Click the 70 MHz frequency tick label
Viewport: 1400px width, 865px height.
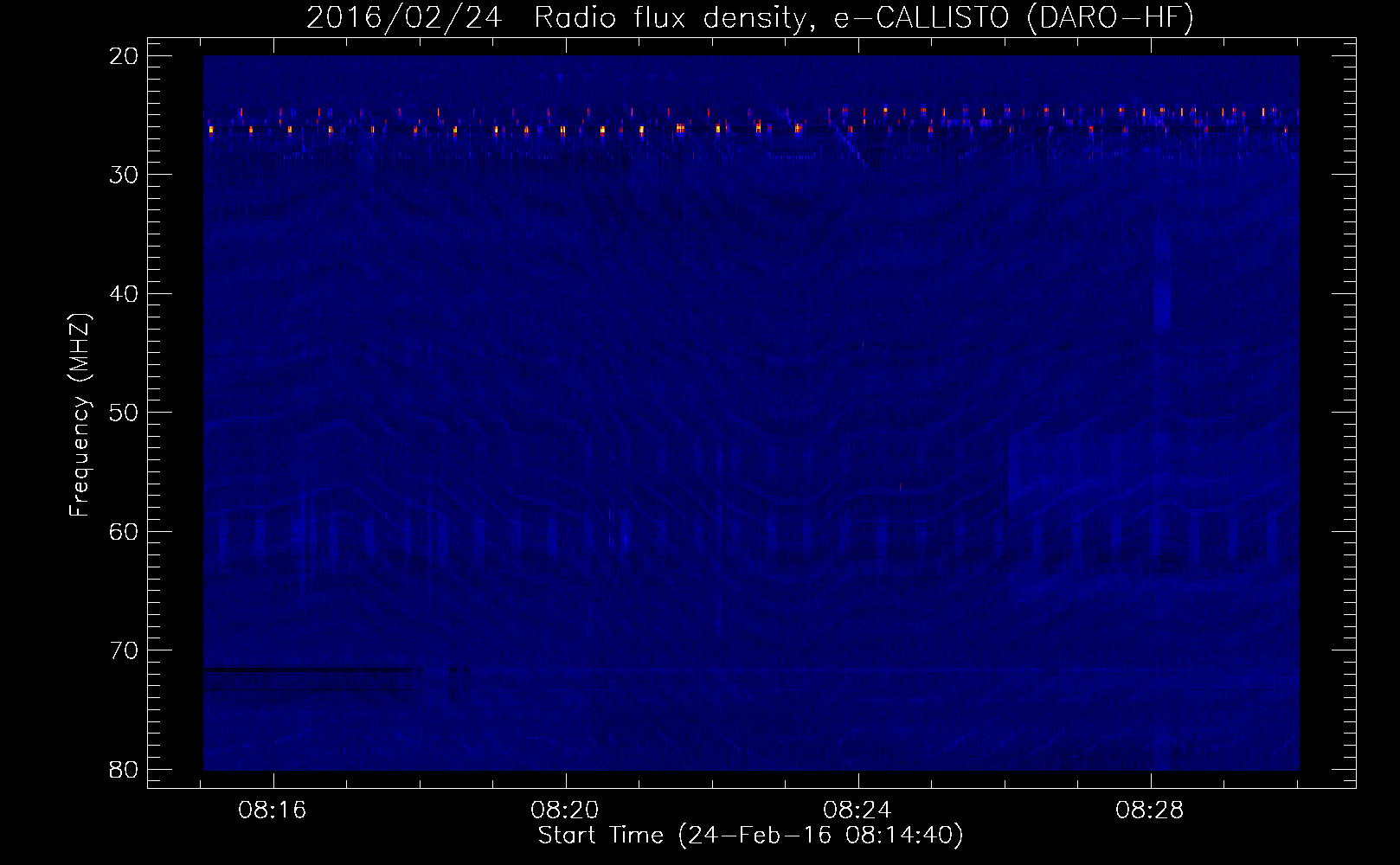(125, 650)
